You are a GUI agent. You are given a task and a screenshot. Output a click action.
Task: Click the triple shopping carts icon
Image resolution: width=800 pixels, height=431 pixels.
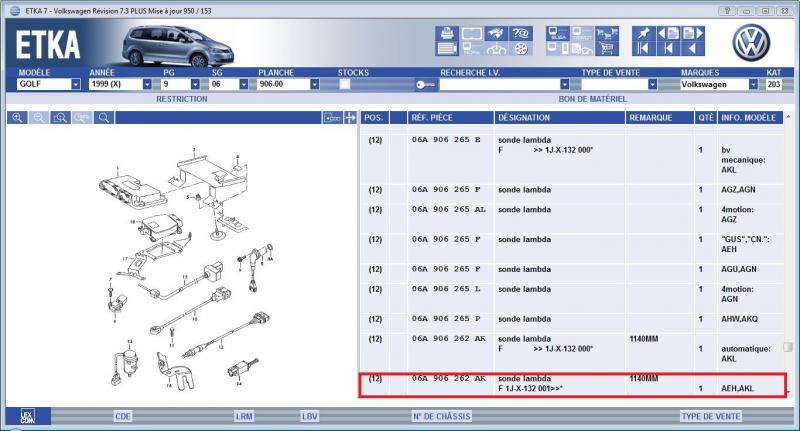(x=607, y=33)
